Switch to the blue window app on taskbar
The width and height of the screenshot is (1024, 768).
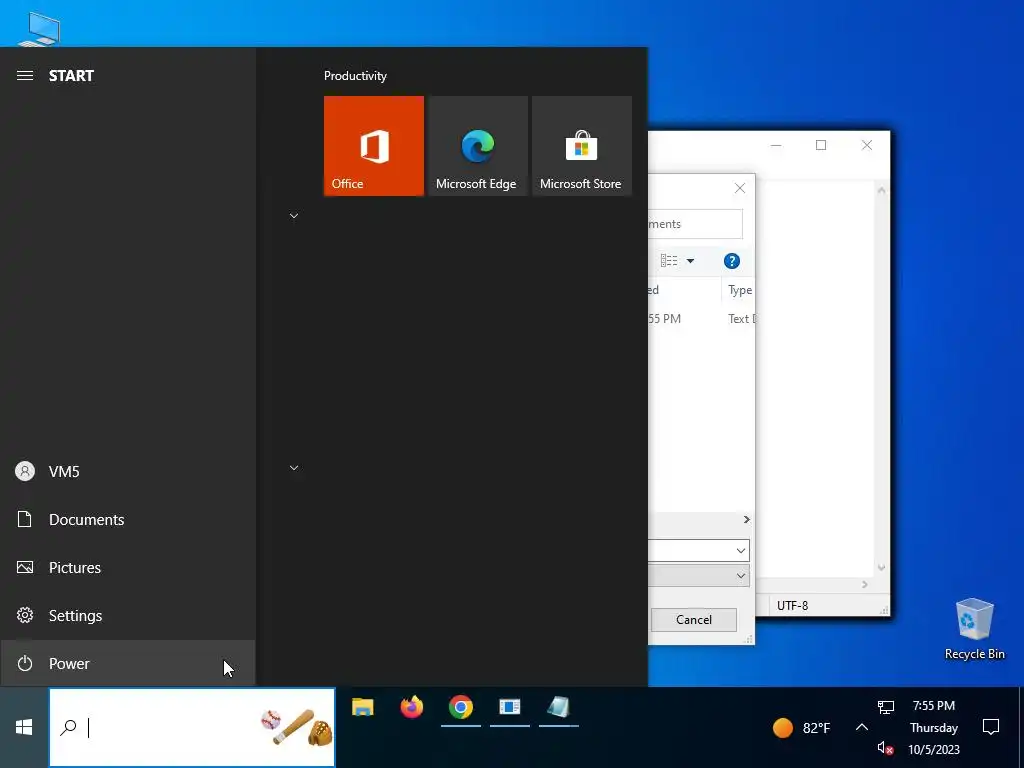[510, 707]
